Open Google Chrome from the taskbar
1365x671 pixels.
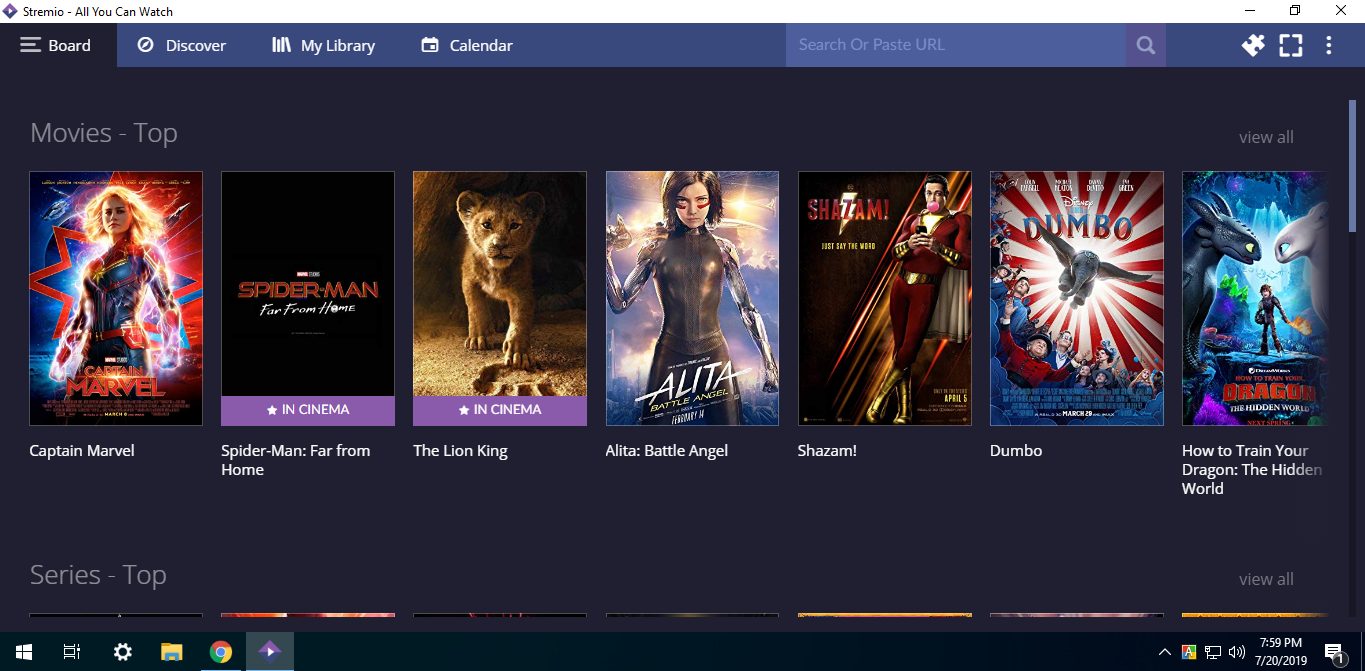221,652
